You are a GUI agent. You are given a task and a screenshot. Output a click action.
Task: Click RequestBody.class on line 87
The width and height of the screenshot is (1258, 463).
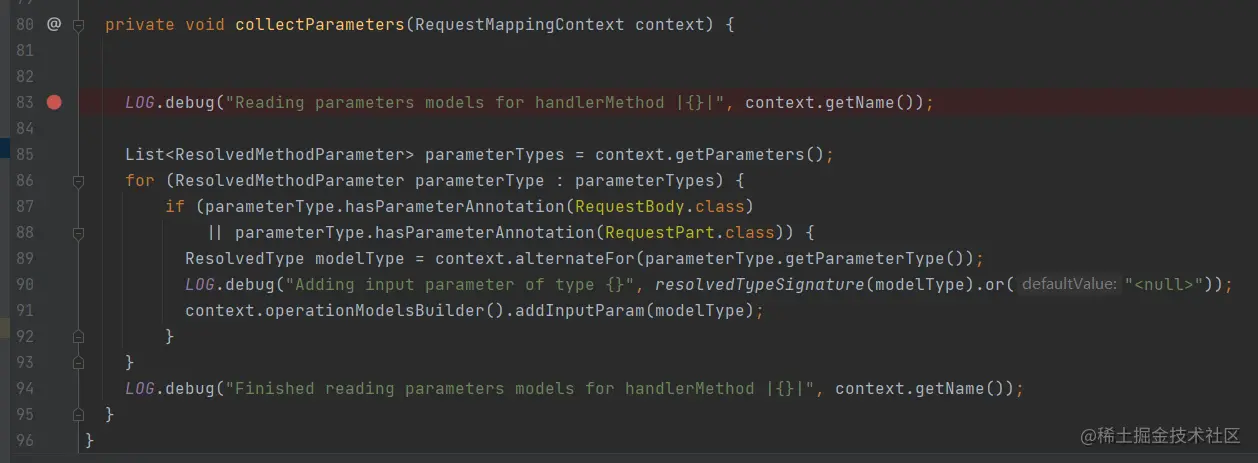pyautogui.click(x=660, y=206)
